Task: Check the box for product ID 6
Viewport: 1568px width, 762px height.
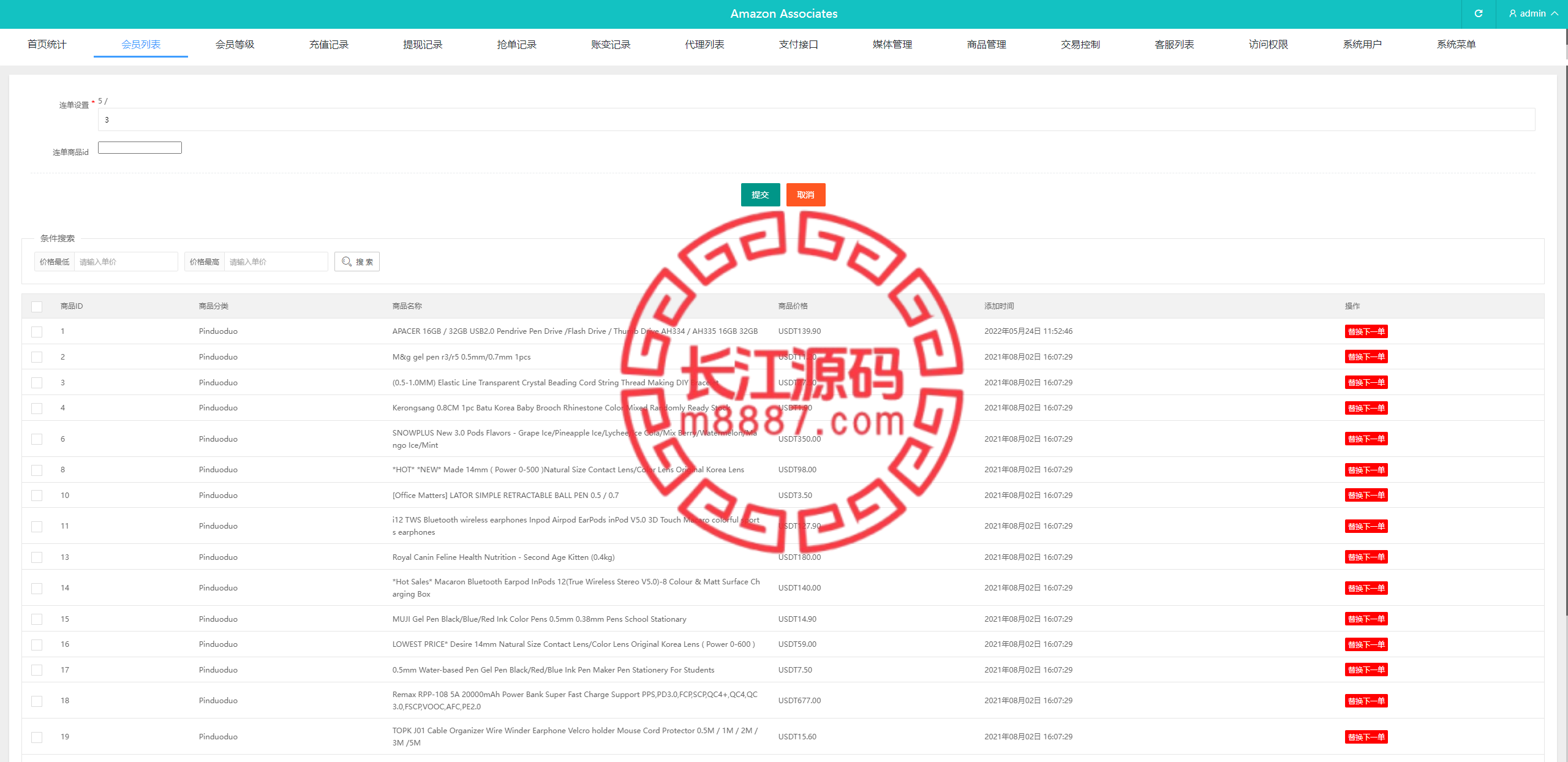Action: click(x=37, y=439)
